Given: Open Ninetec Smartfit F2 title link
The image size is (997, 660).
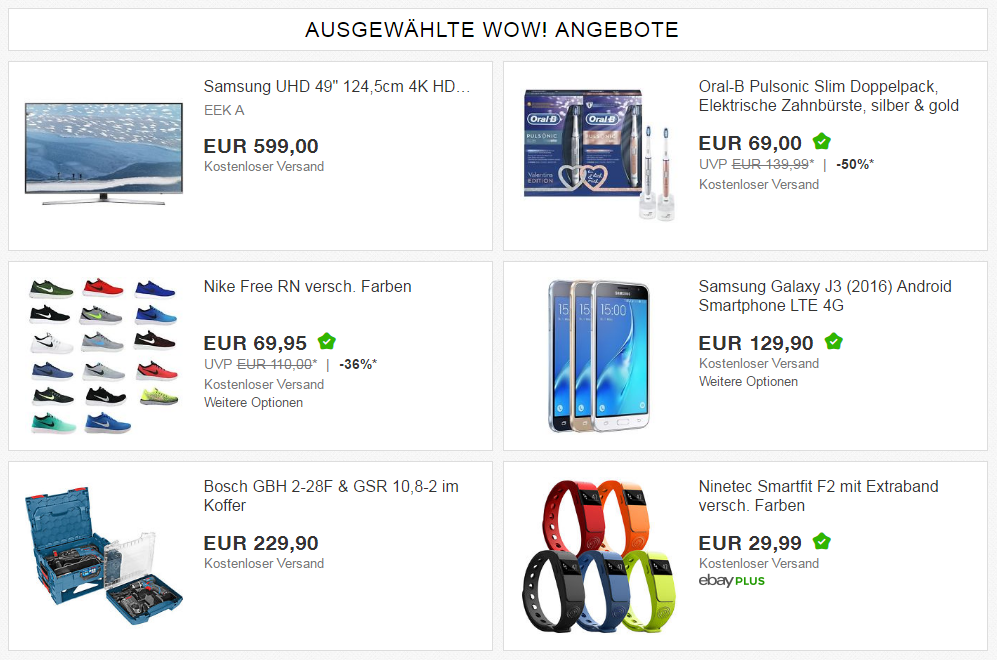Looking at the screenshot, I should tap(818, 496).
